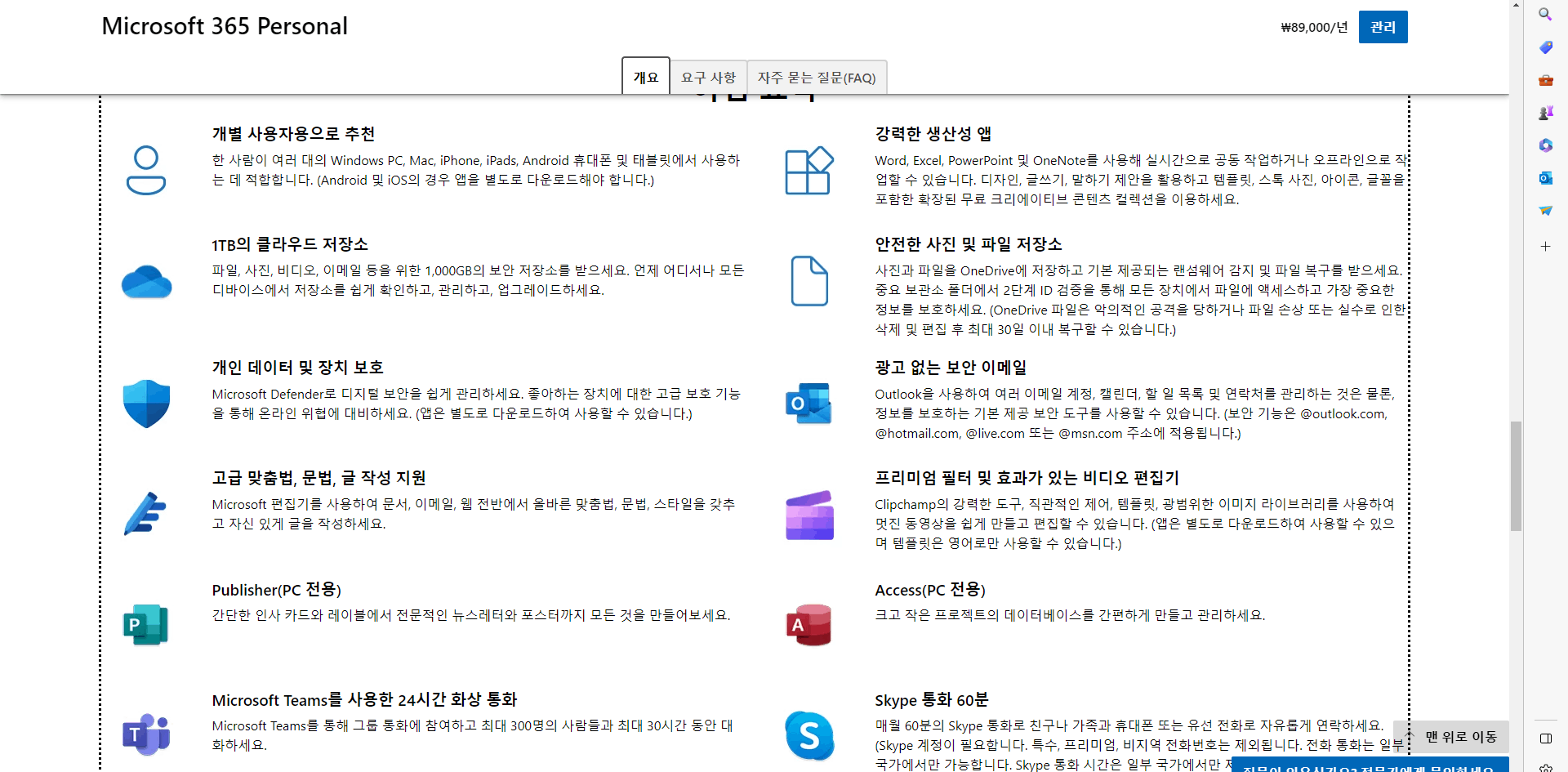Image resolution: width=1568 pixels, height=772 pixels.
Task: Click the 개별 사용자용으로 추천 heading
Action: [x=294, y=134]
